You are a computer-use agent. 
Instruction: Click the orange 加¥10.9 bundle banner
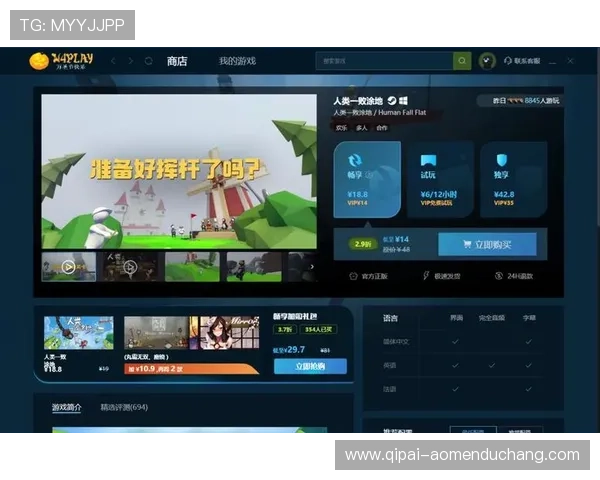coord(191,369)
